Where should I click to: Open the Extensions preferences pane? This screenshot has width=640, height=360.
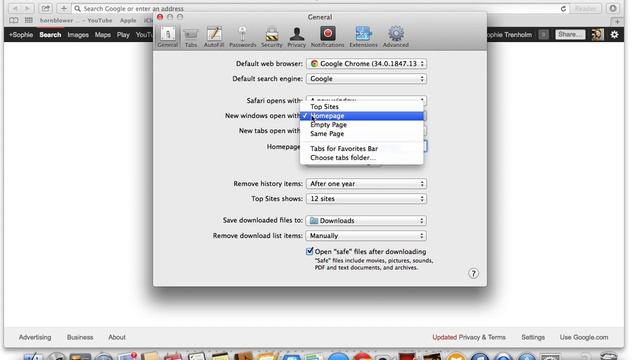pos(363,37)
